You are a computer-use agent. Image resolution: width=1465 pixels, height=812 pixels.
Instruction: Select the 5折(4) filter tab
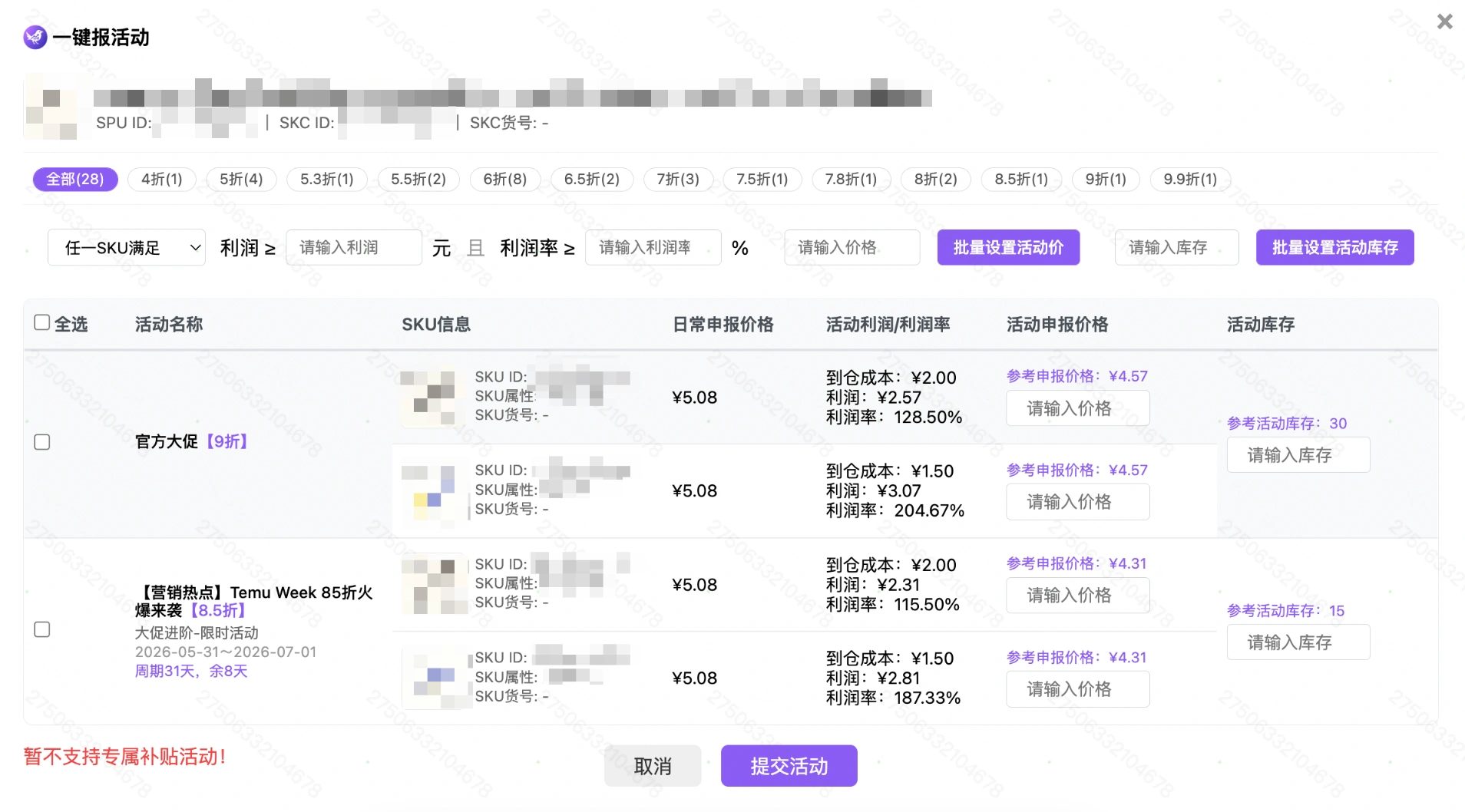tap(241, 179)
